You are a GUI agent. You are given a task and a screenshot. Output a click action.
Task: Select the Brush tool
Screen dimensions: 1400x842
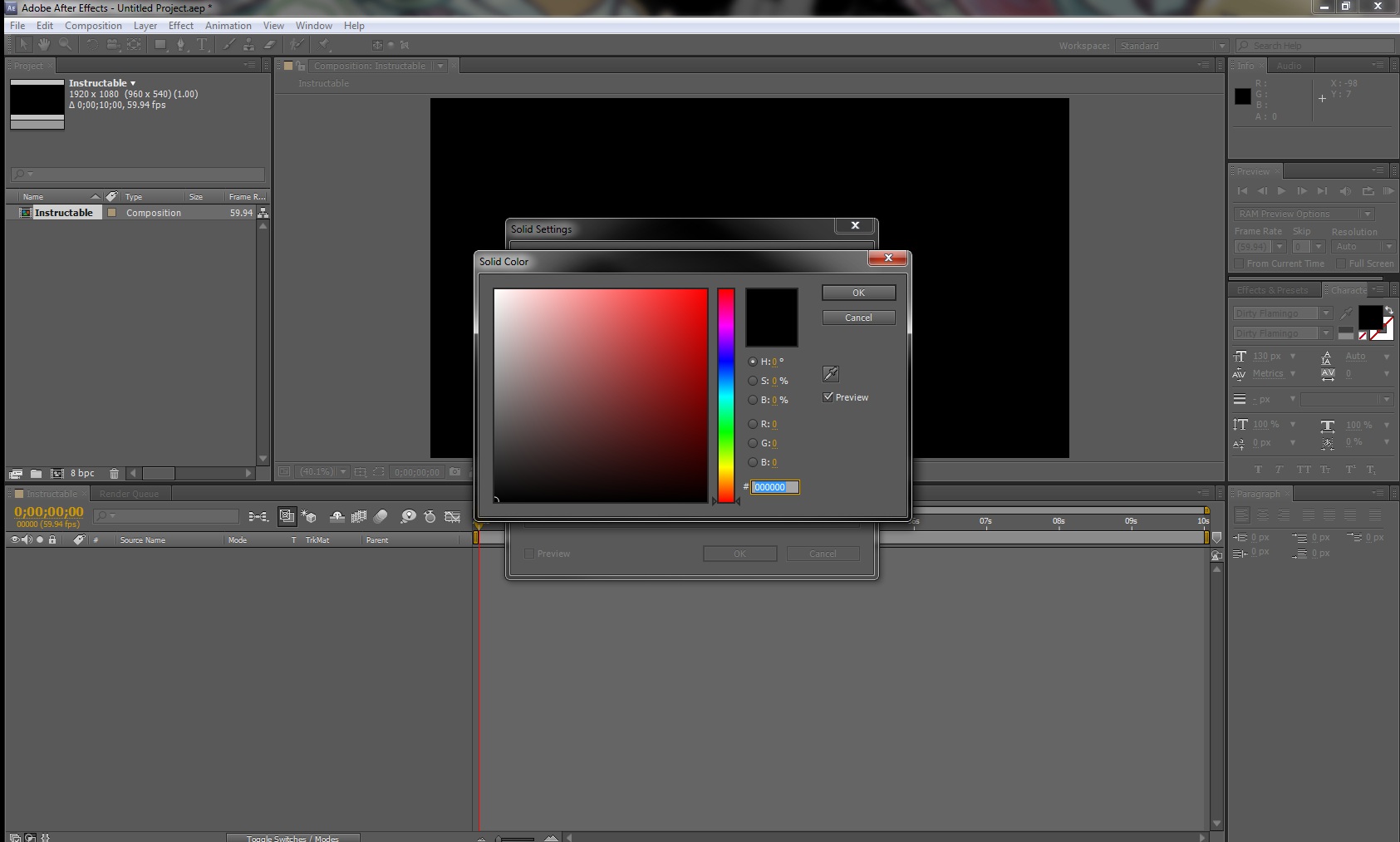pos(229,45)
